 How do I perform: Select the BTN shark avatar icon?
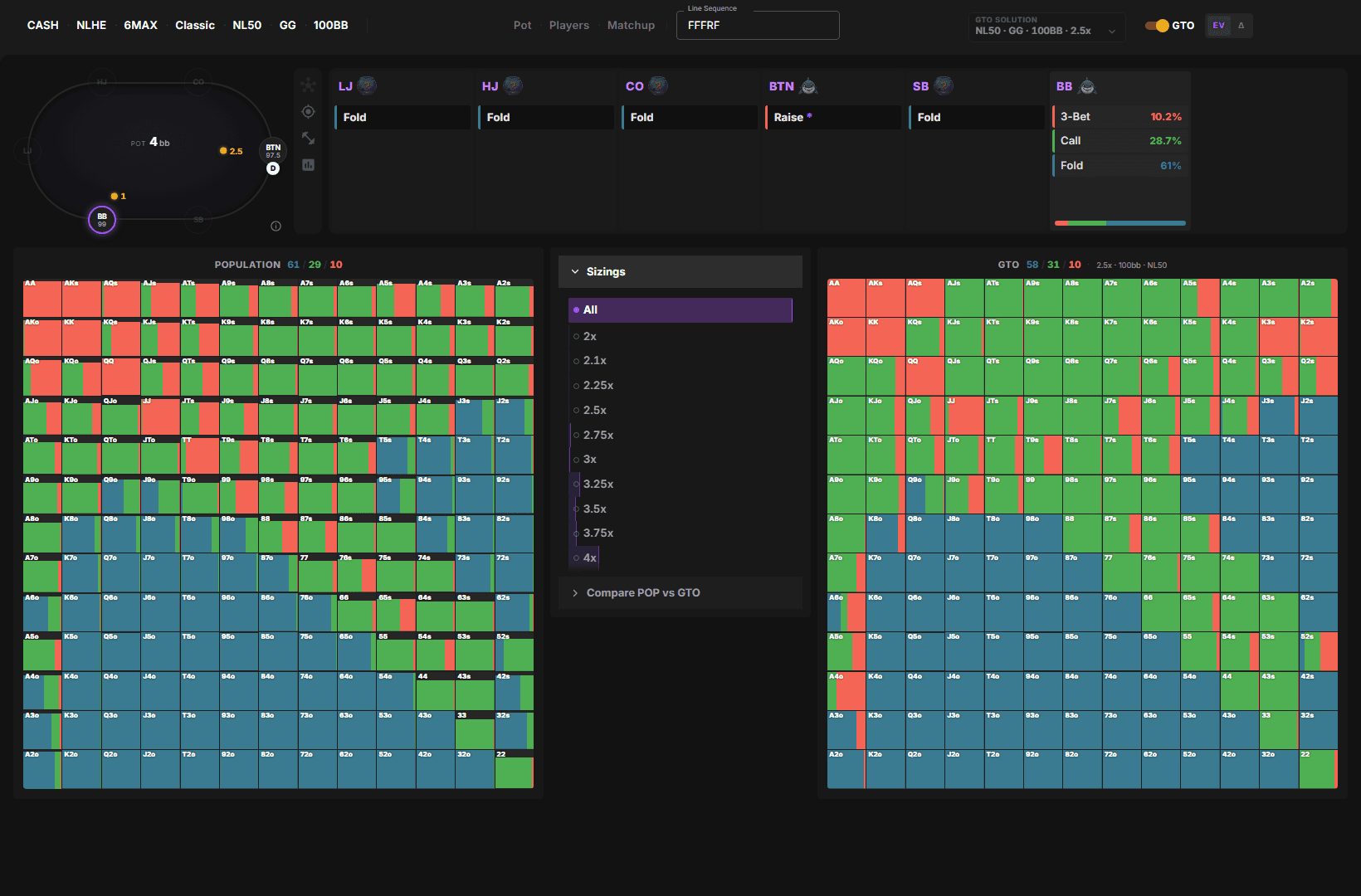pos(808,85)
